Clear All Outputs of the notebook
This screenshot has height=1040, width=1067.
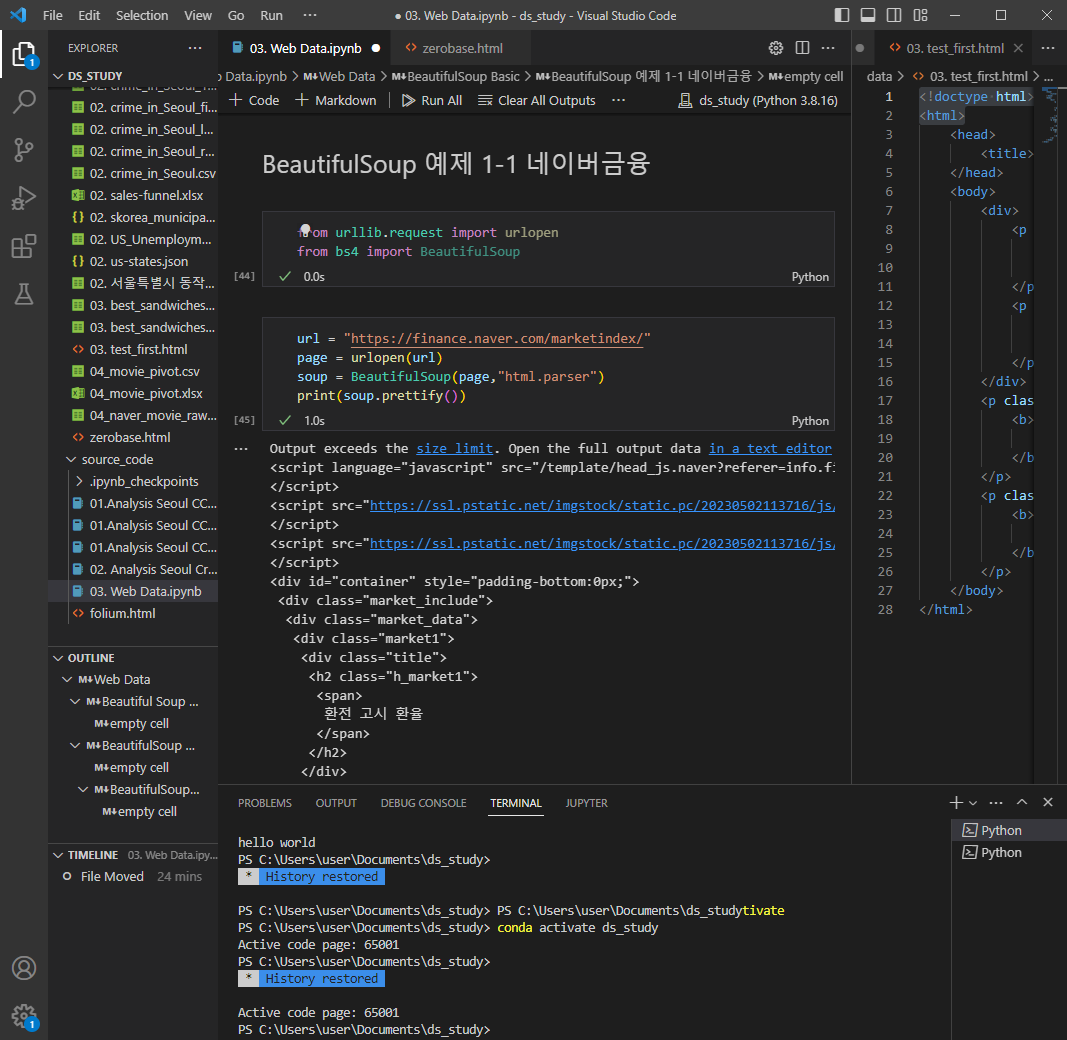tap(536, 100)
